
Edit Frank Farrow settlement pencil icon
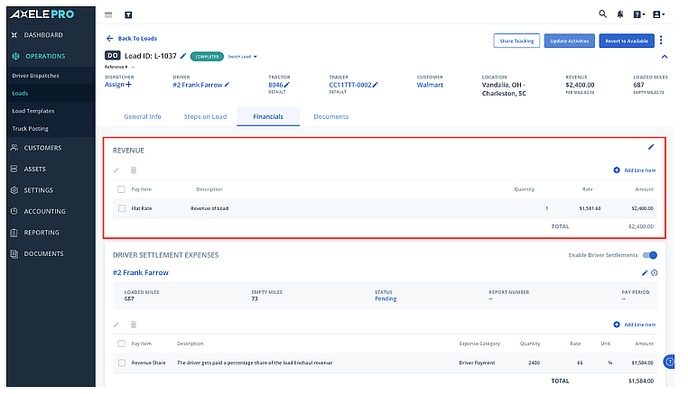pos(645,272)
